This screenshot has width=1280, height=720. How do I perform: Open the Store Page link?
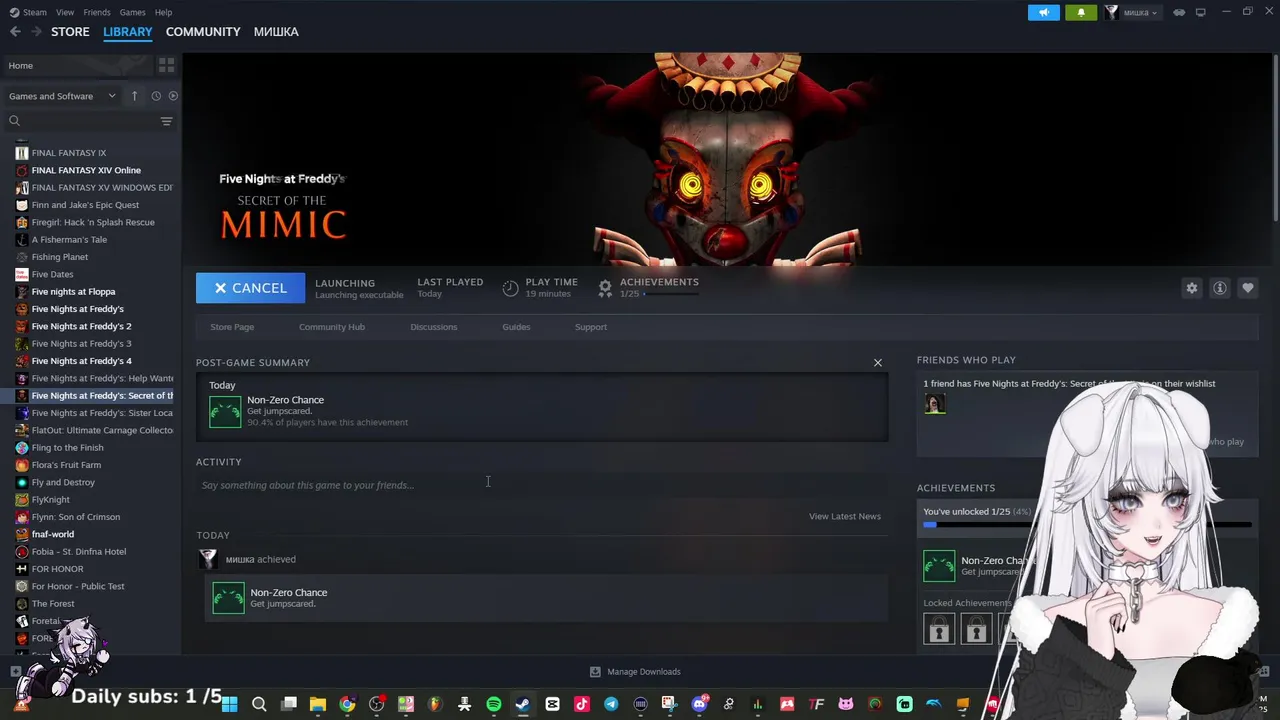(232, 327)
